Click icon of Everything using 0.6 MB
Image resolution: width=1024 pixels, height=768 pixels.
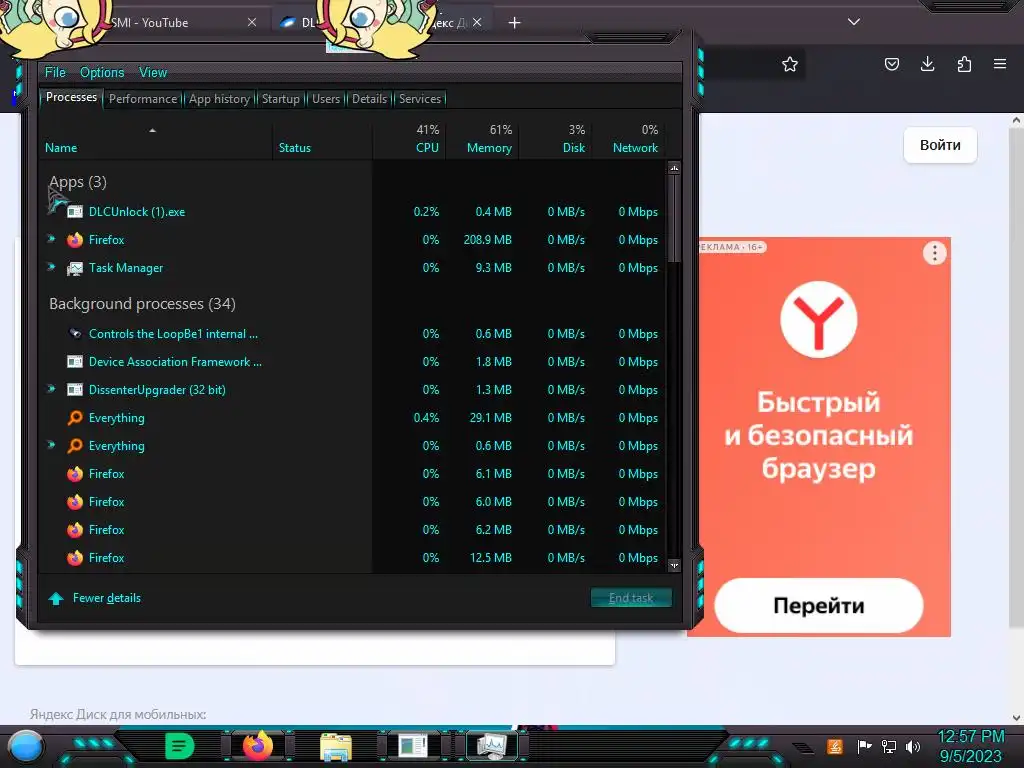(x=75, y=445)
